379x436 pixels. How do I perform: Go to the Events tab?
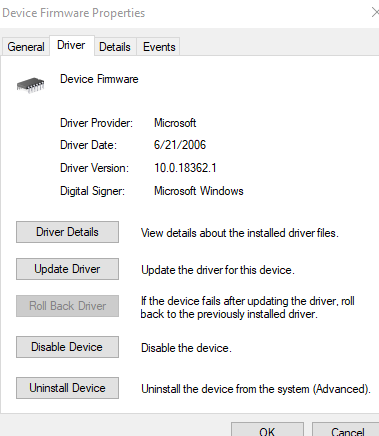coord(159,47)
